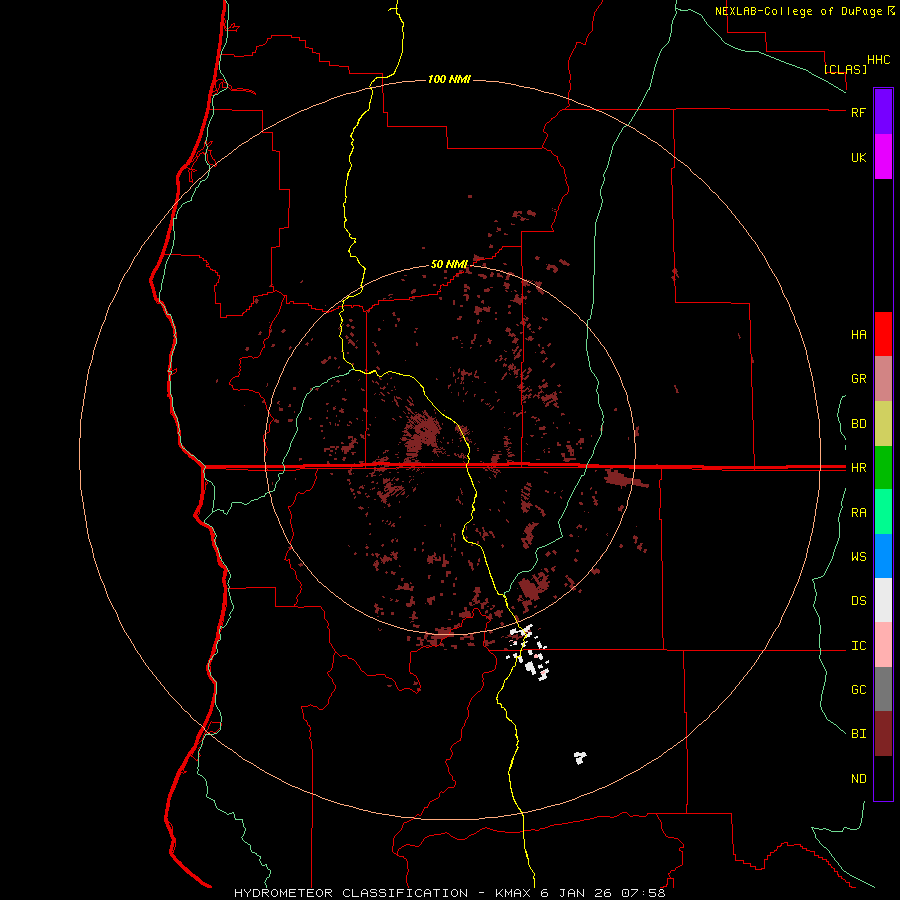Click the GC legend label
The image size is (900, 900).
(x=858, y=689)
